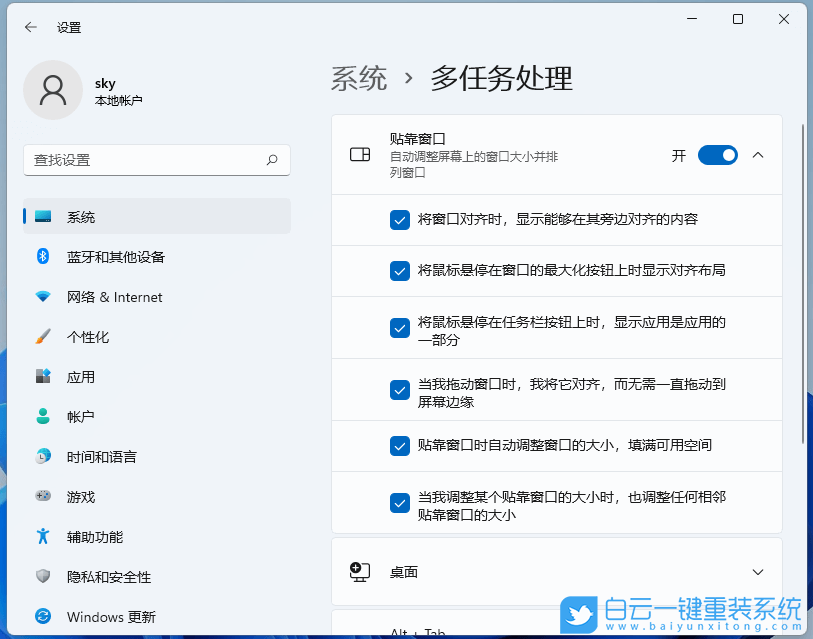The height and width of the screenshot is (639, 813).
Task: Click the 查找设置 search field
Action: tap(156, 160)
